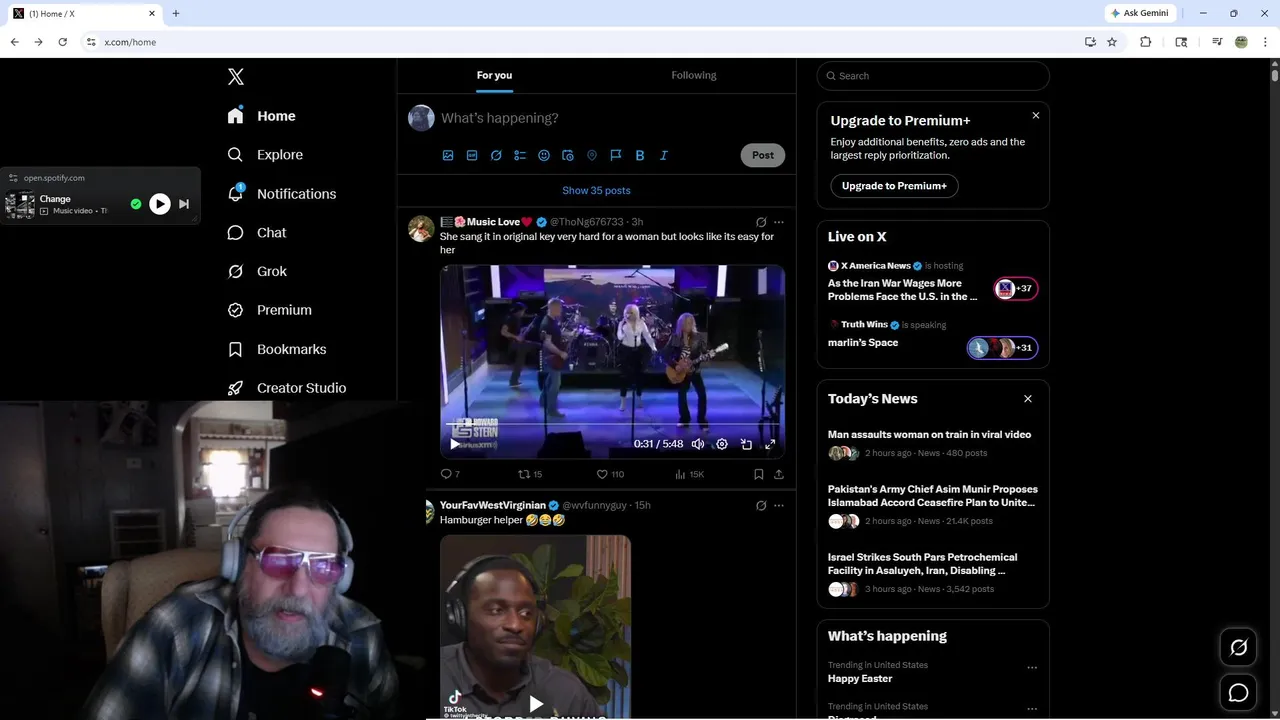
Task: Show 35 new posts
Action: pyautogui.click(x=596, y=191)
